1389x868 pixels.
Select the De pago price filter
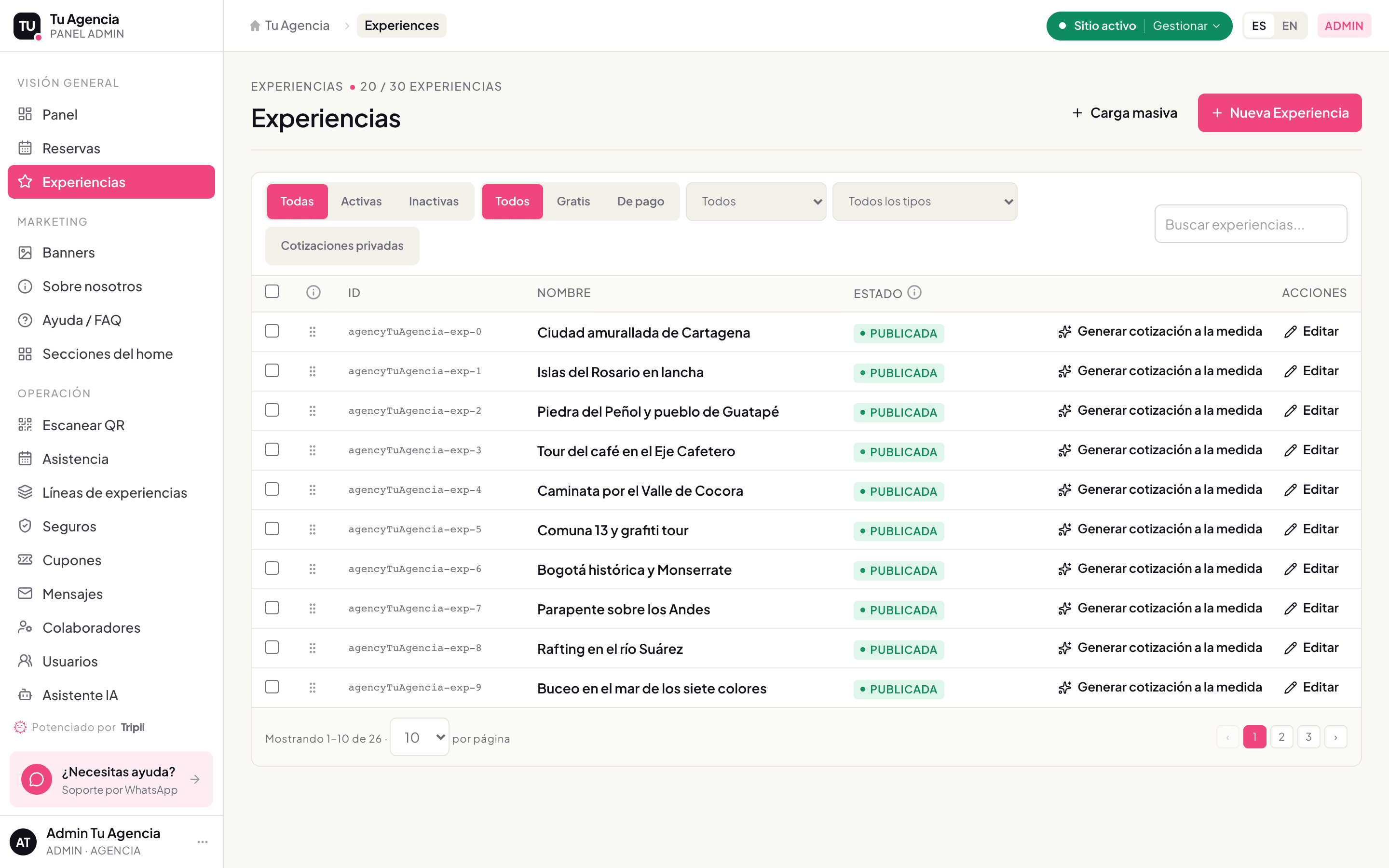click(x=640, y=202)
